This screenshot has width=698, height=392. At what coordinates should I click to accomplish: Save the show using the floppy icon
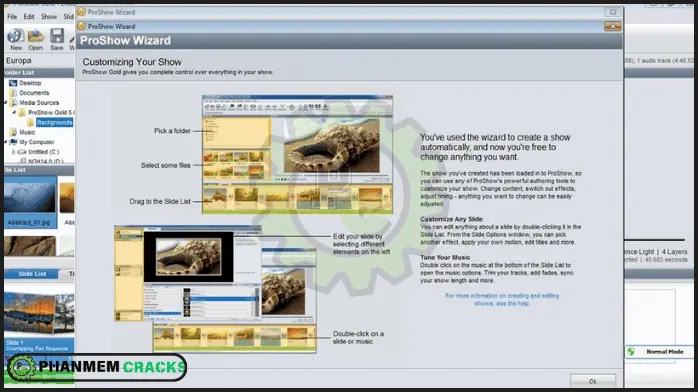[57, 36]
